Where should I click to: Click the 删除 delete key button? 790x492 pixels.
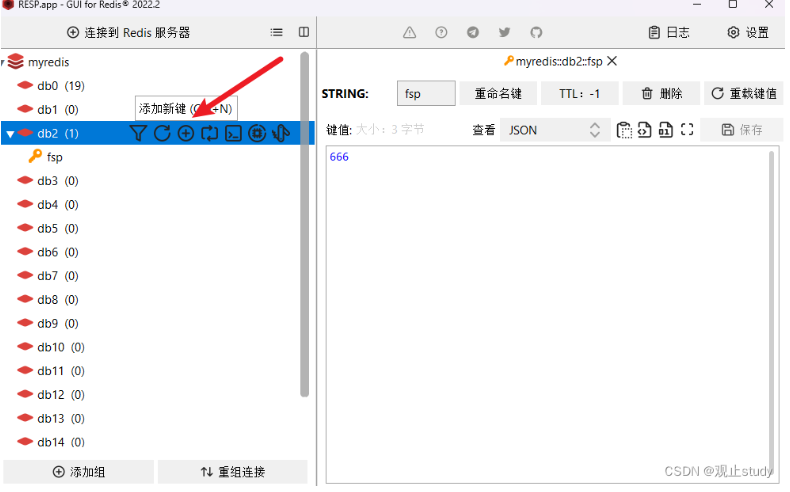[x=662, y=94]
